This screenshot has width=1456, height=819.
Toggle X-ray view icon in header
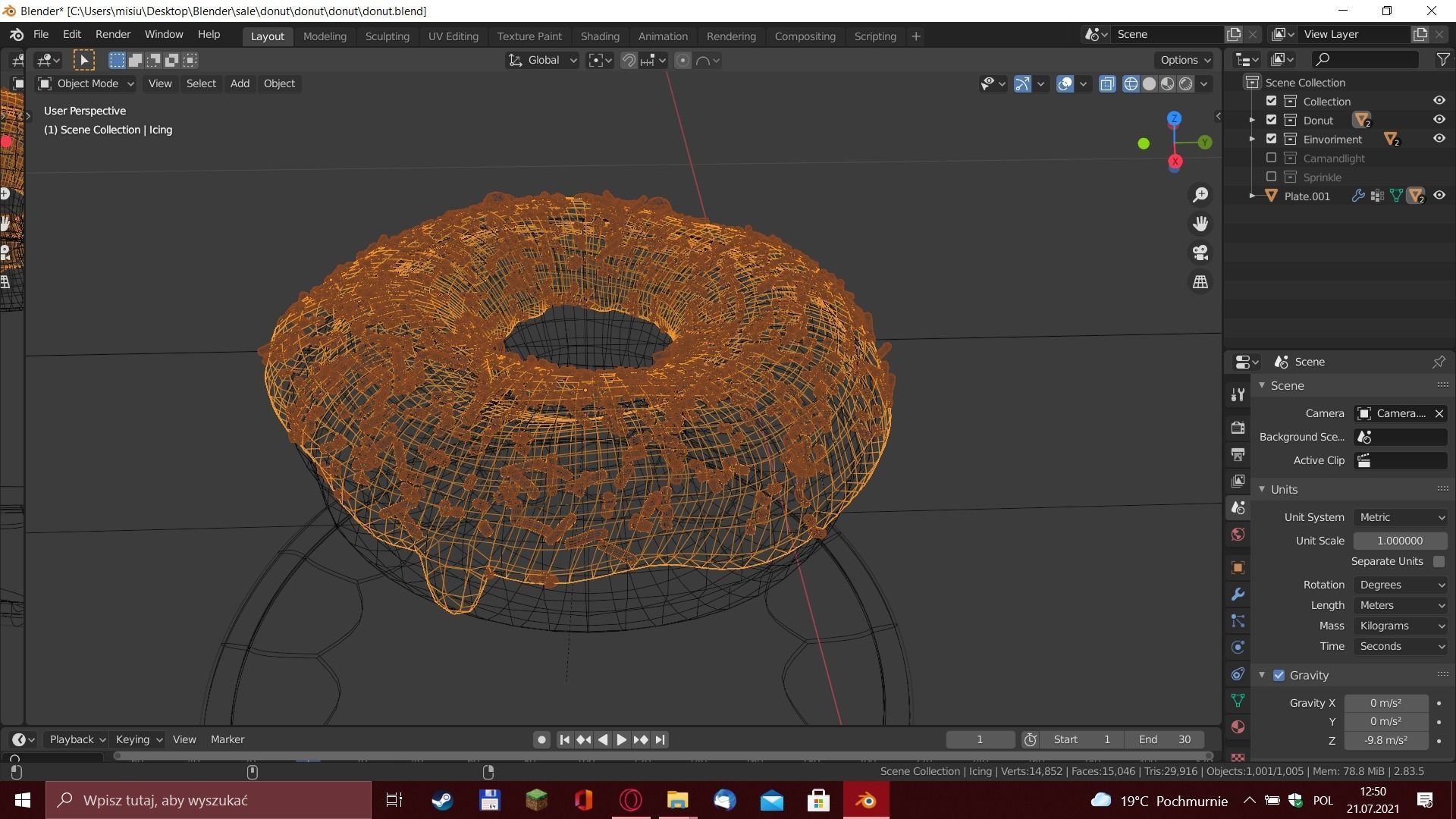click(x=1107, y=83)
